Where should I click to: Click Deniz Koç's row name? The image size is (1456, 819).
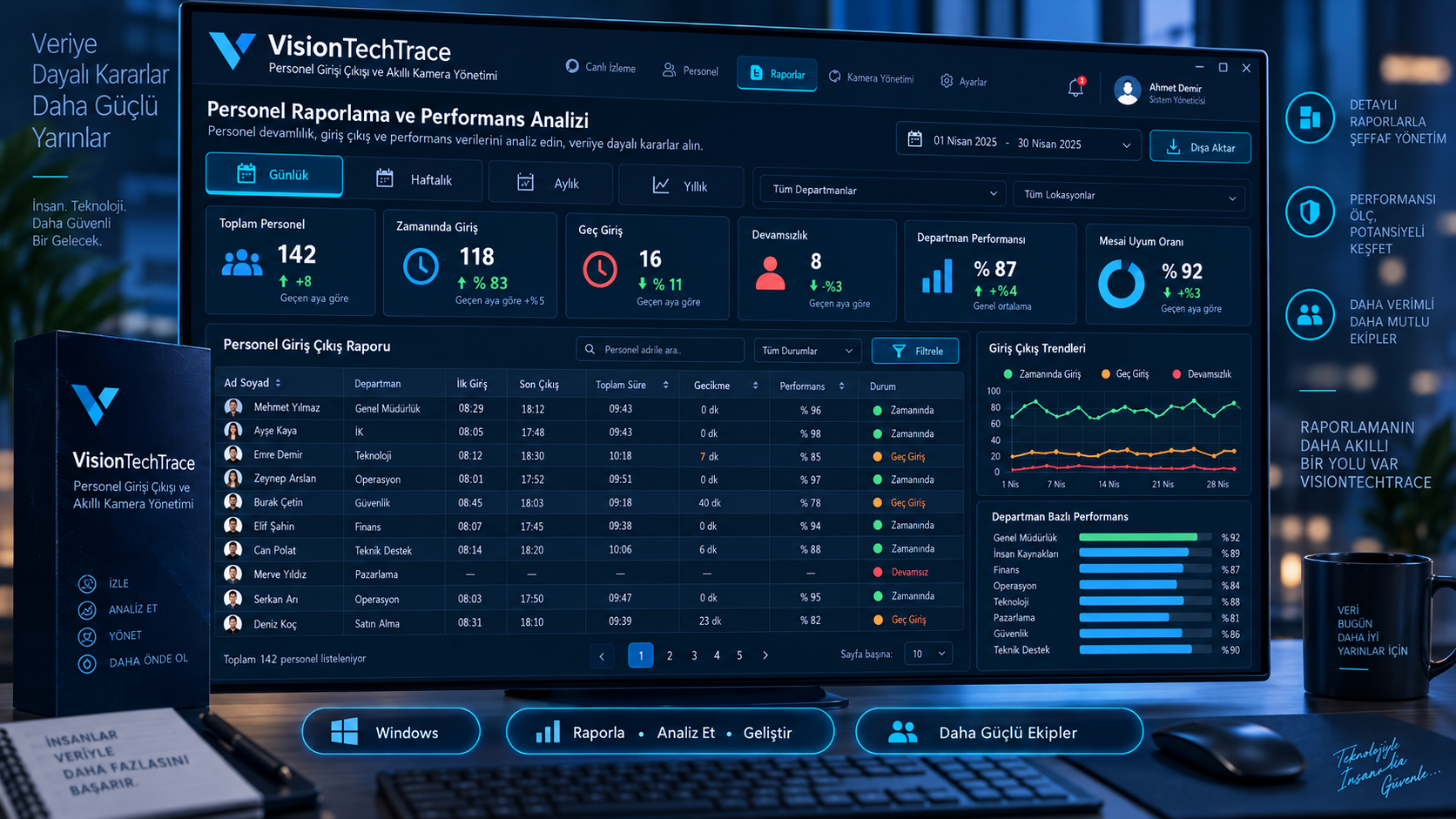click(x=275, y=624)
